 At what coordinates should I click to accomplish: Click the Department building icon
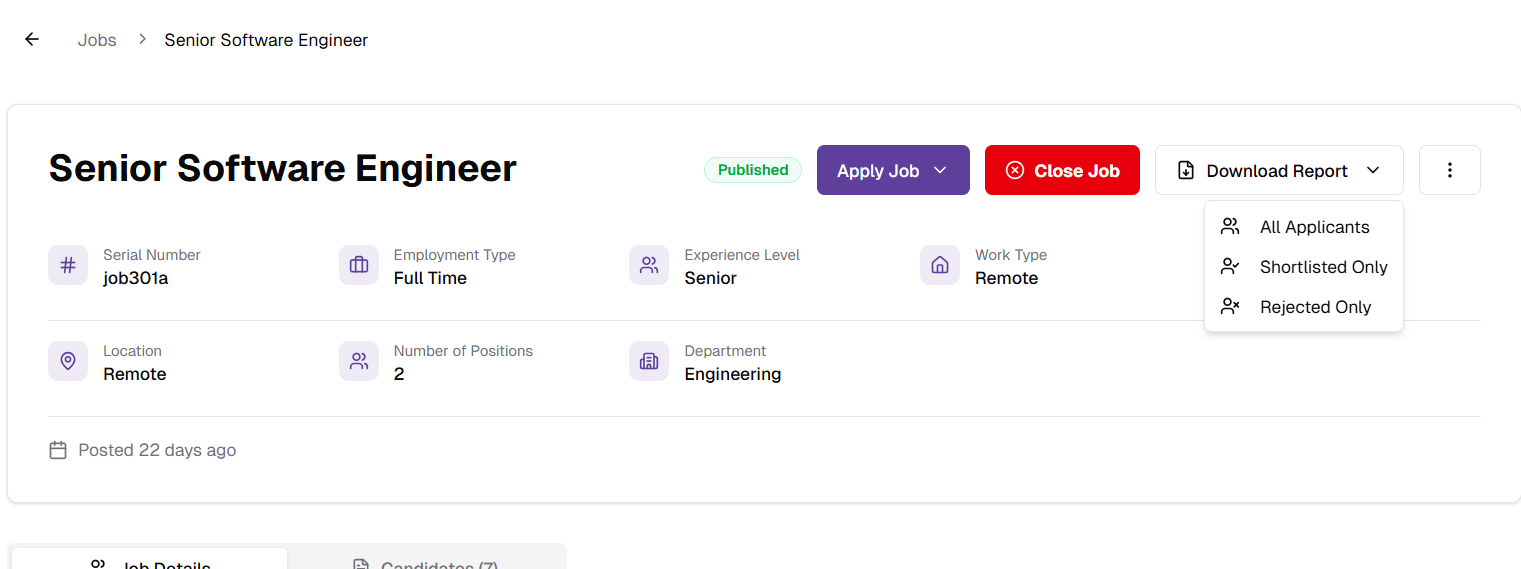(x=649, y=362)
